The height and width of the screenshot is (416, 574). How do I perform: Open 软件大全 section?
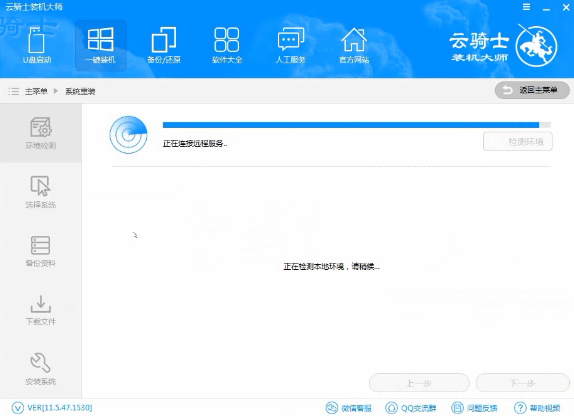coord(227,45)
